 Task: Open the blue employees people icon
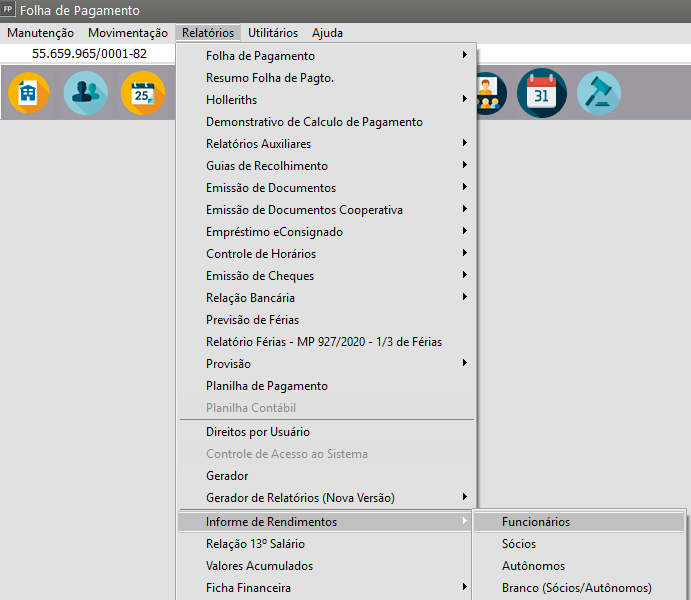(85, 94)
